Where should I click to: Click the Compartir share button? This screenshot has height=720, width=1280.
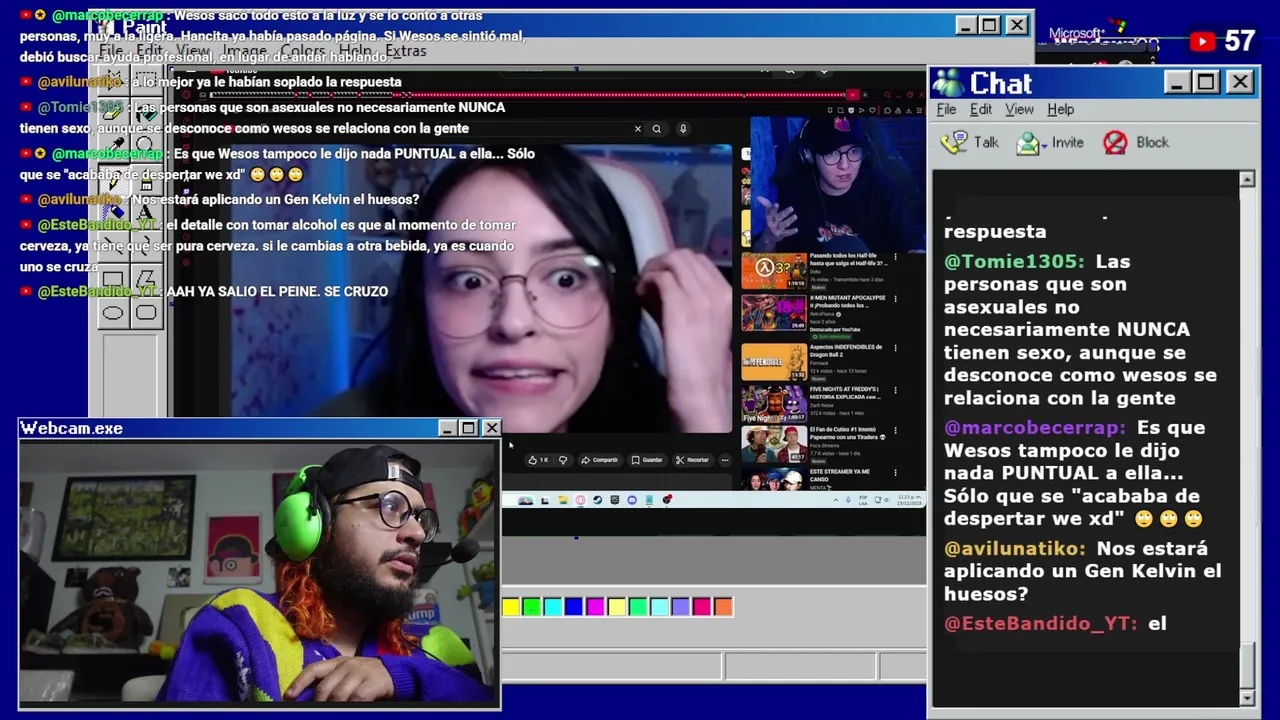[x=601, y=460]
